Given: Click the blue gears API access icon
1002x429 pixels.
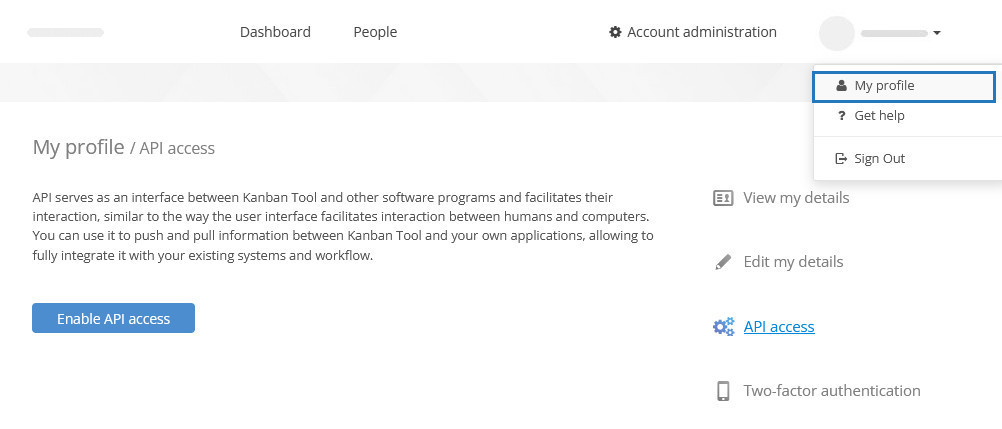Looking at the screenshot, I should click(723, 327).
